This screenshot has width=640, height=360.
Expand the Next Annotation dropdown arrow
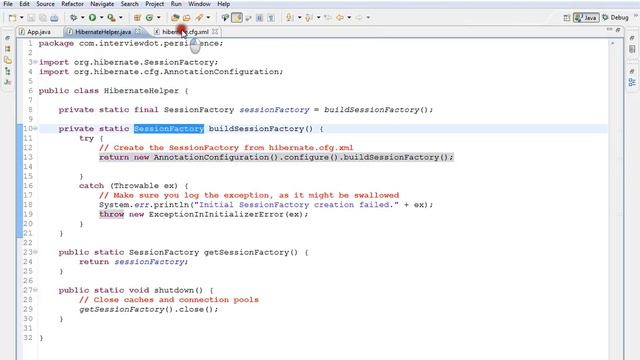[299, 18]
